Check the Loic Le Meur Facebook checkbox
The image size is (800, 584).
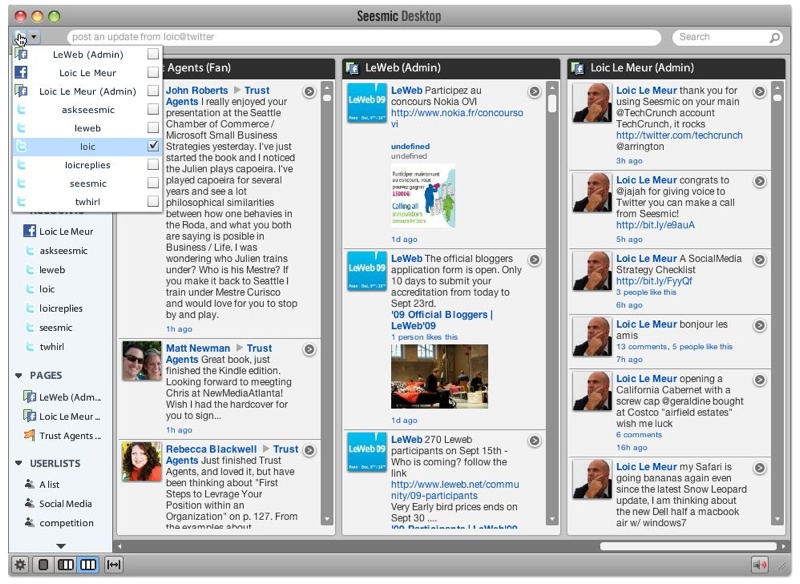[153, 72]
